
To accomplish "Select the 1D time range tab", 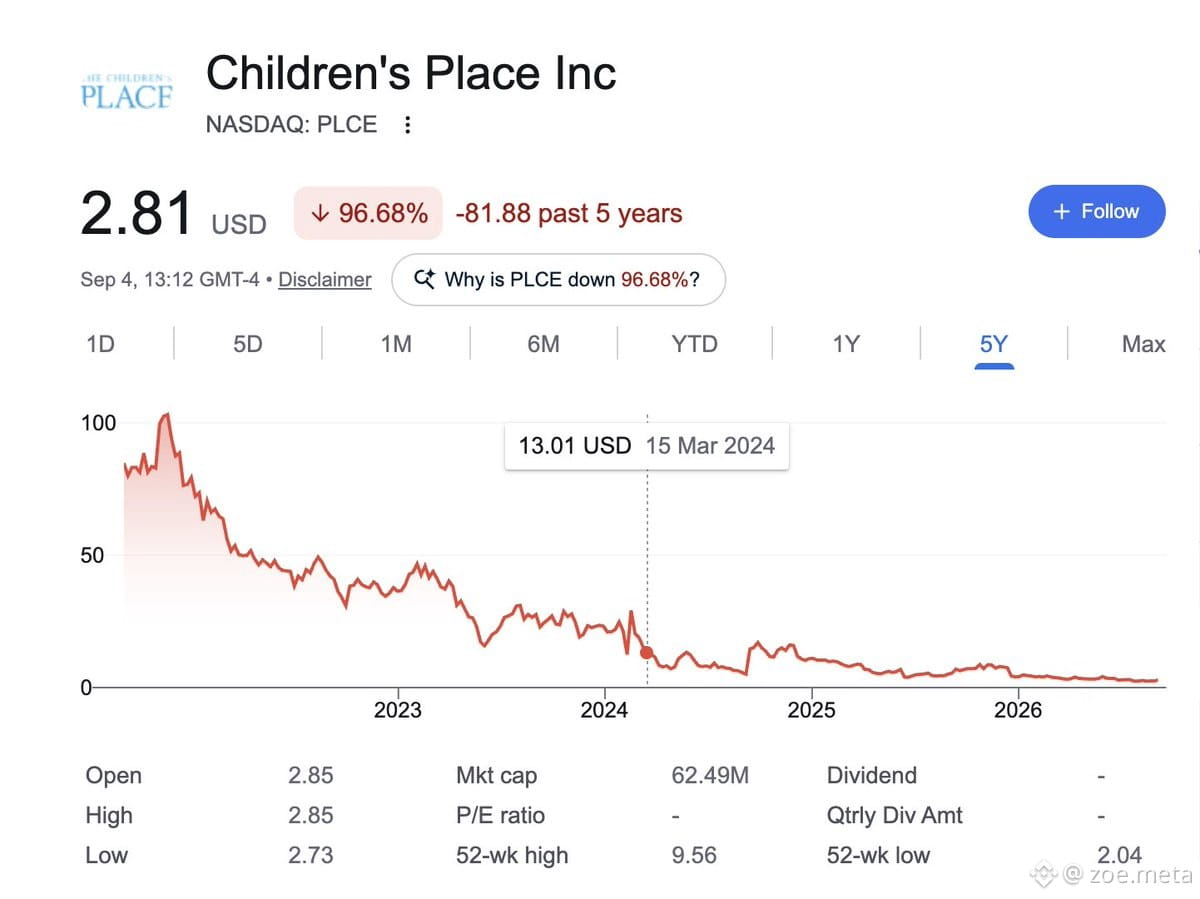I will click(100, 344).
